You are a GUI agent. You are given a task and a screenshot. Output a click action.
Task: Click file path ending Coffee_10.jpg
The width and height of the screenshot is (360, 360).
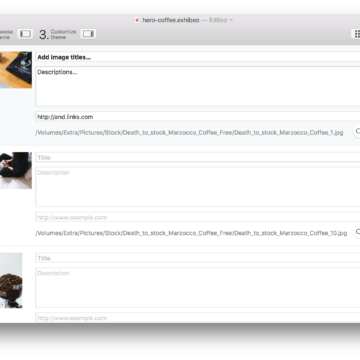191,233
